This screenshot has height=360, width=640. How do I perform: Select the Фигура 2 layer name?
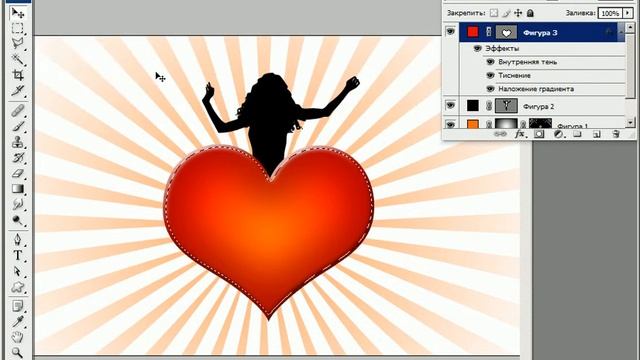coord(538,107)
